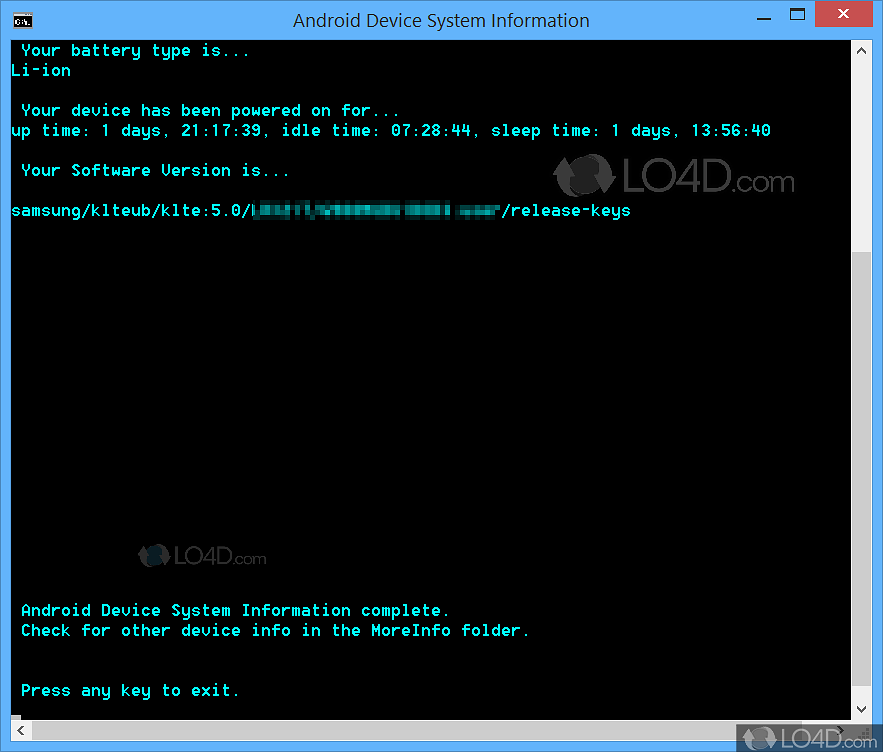The image size is (883, 752).
Task: Click the title bar text
Action: coord(441,20)
